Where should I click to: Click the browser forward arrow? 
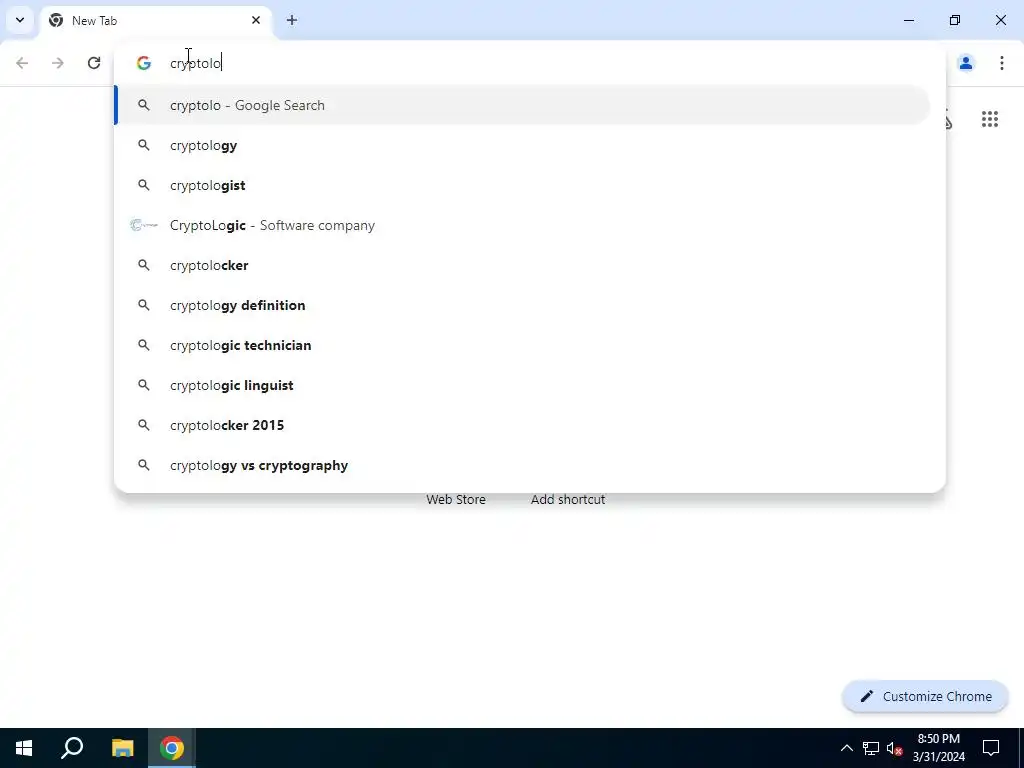(x=58, y=63)
